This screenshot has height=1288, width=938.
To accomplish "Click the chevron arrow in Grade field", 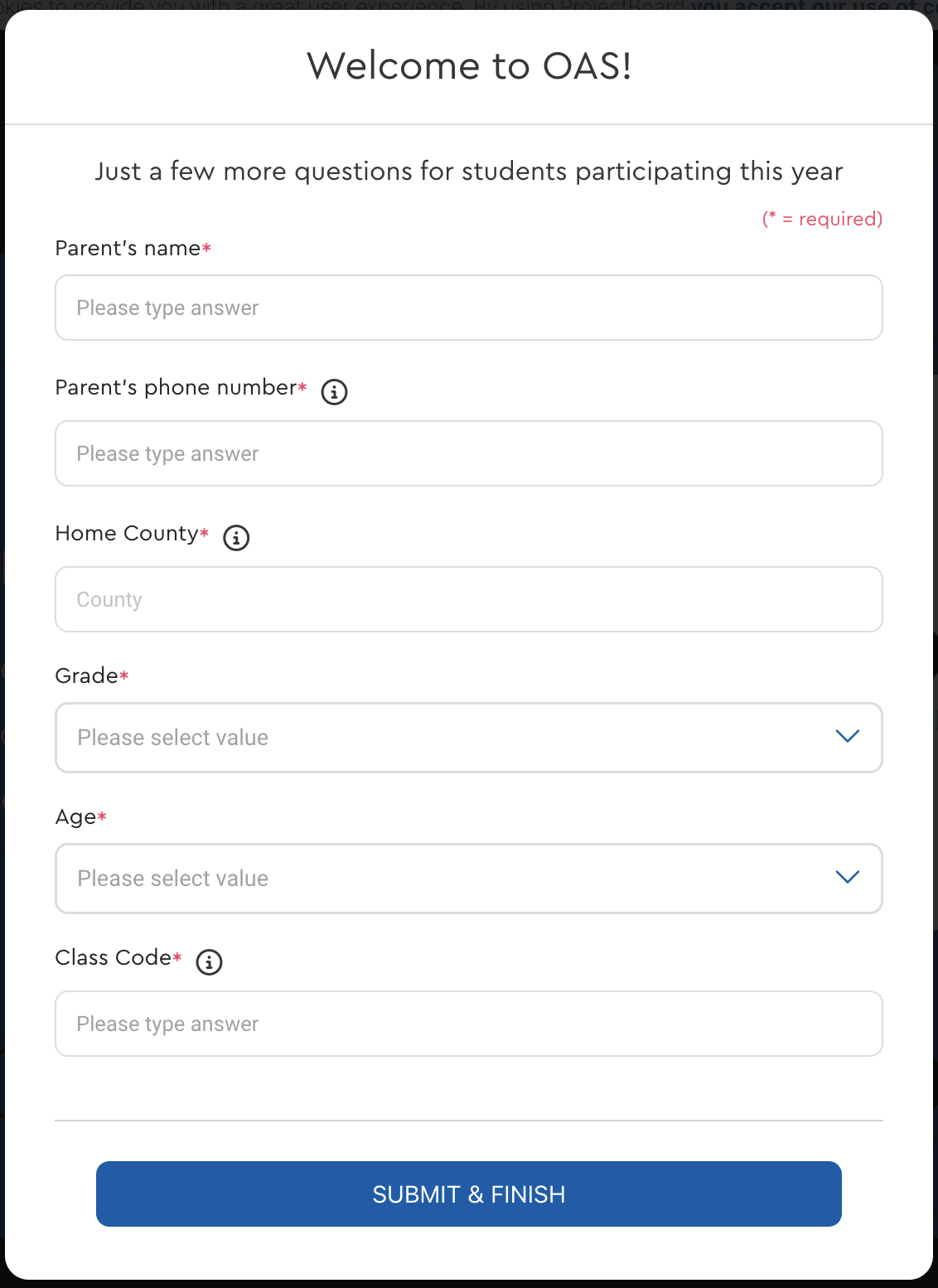I will tap(847, 736).
